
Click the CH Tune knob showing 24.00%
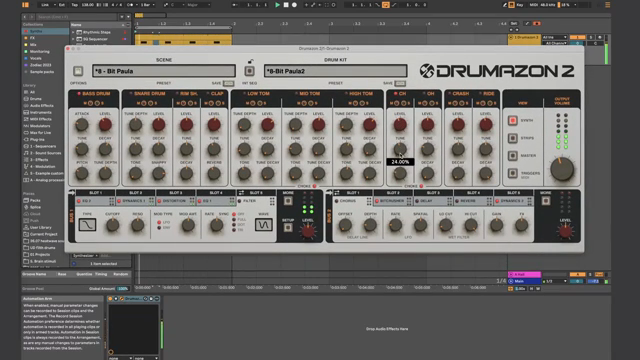(400, 149)
